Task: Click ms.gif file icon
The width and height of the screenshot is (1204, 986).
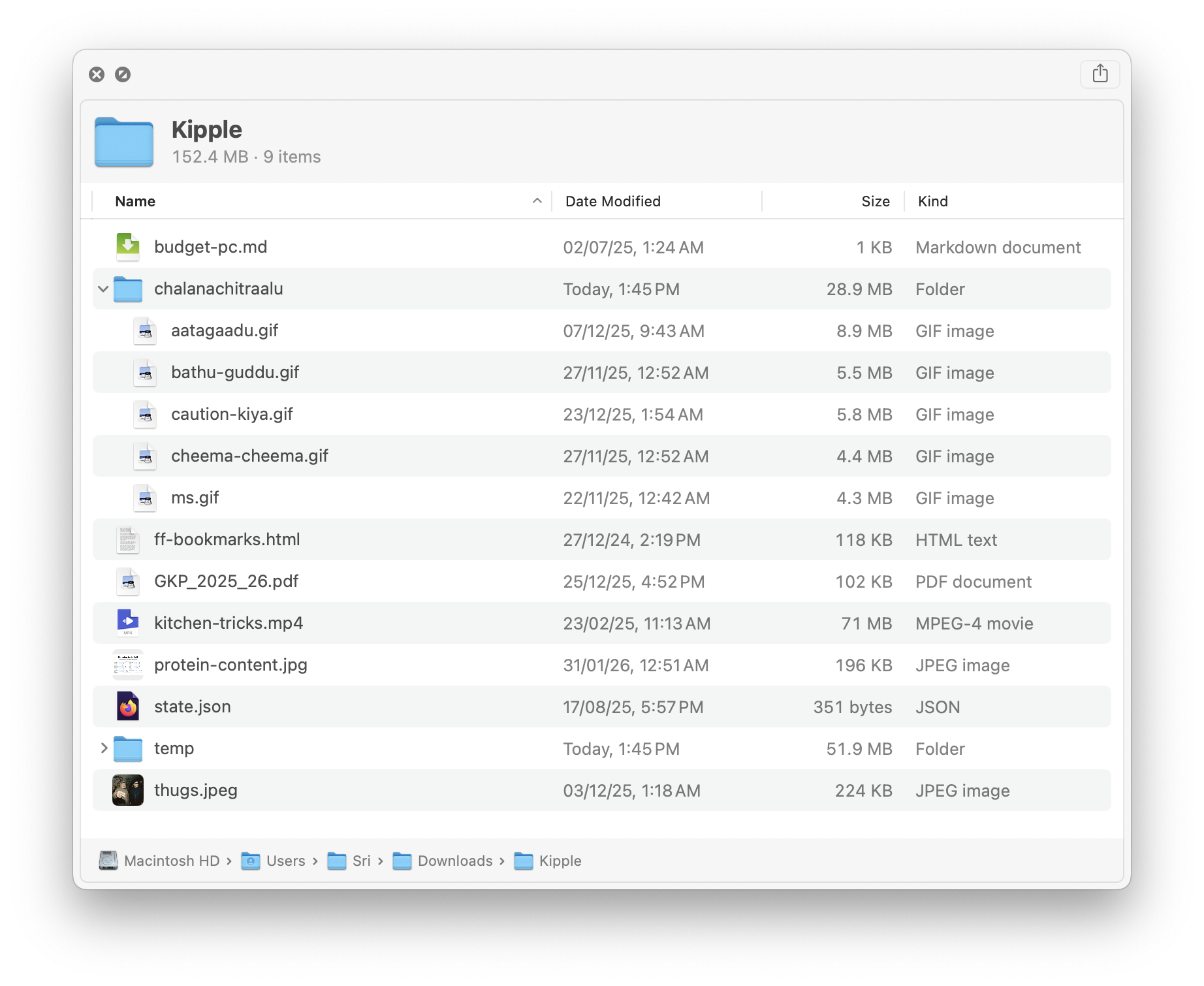Action: click(145, 498)
